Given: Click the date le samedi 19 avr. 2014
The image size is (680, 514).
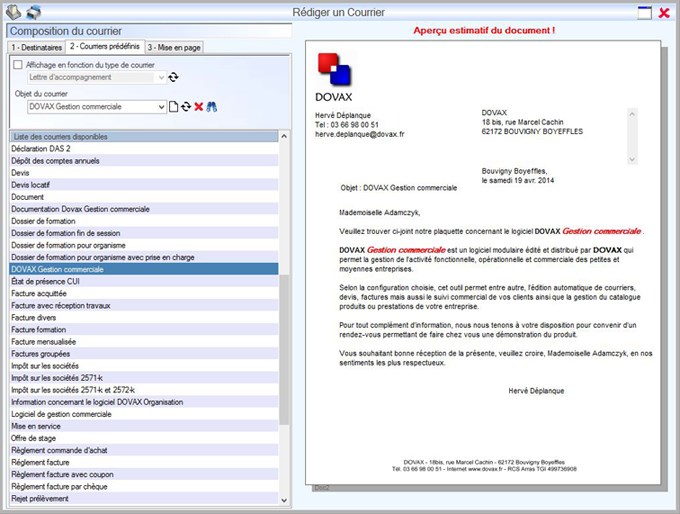Looking at the screenshot, I should click(x=518, y=180).
